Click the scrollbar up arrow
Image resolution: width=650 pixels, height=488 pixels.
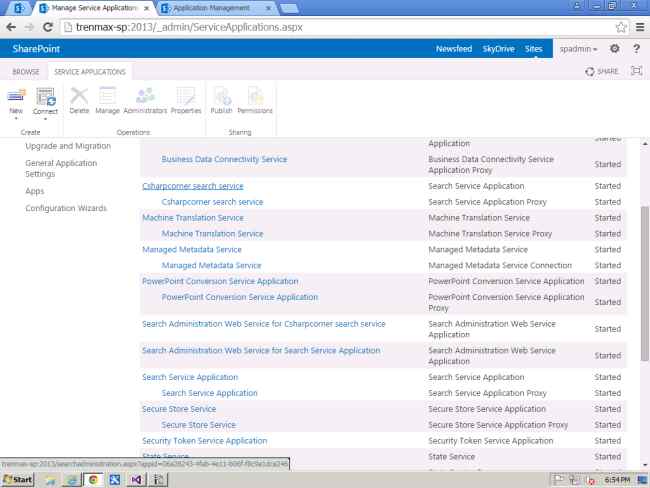(645, 144)
